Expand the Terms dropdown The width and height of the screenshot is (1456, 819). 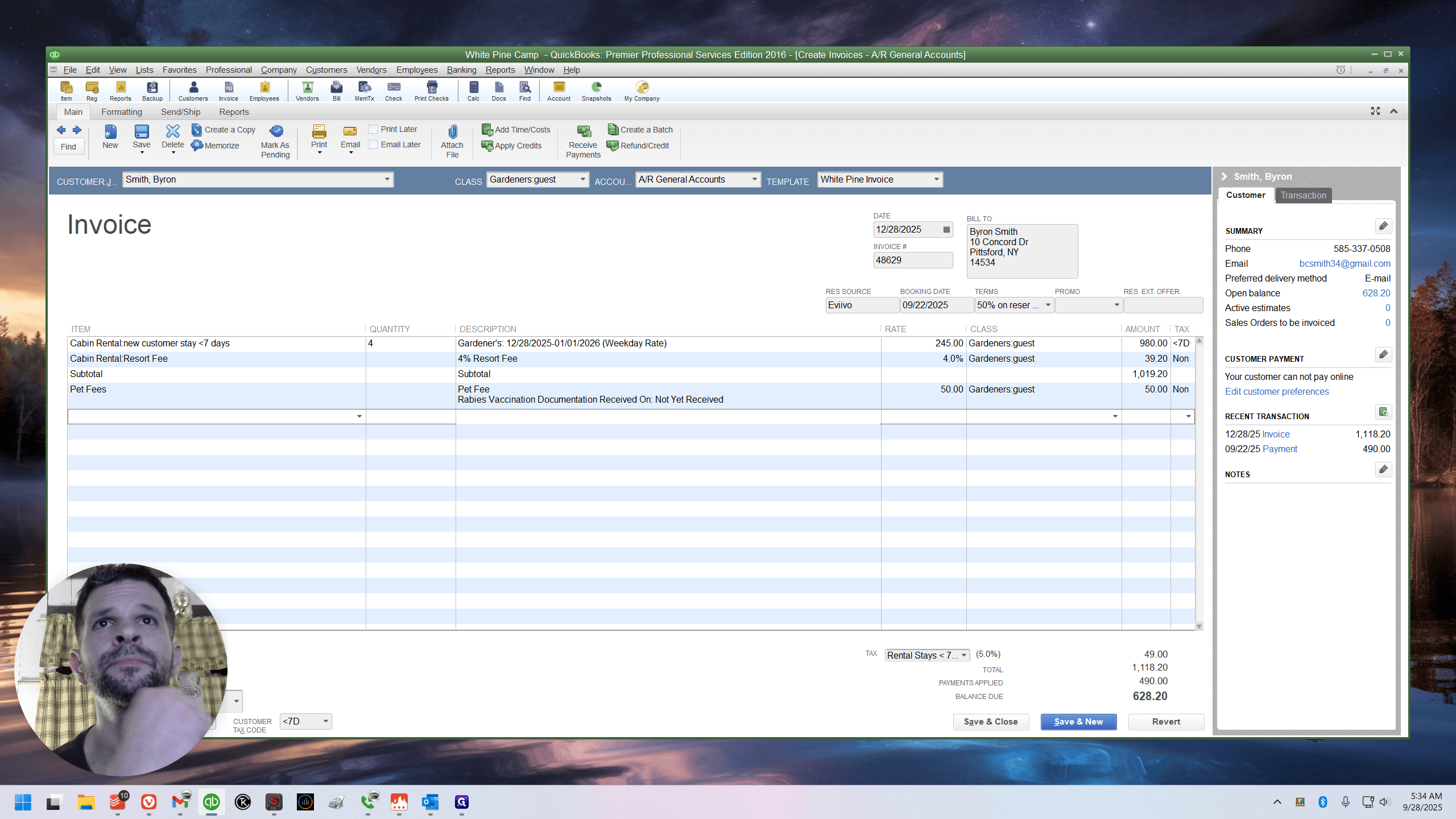click(x=1048, y=305)
